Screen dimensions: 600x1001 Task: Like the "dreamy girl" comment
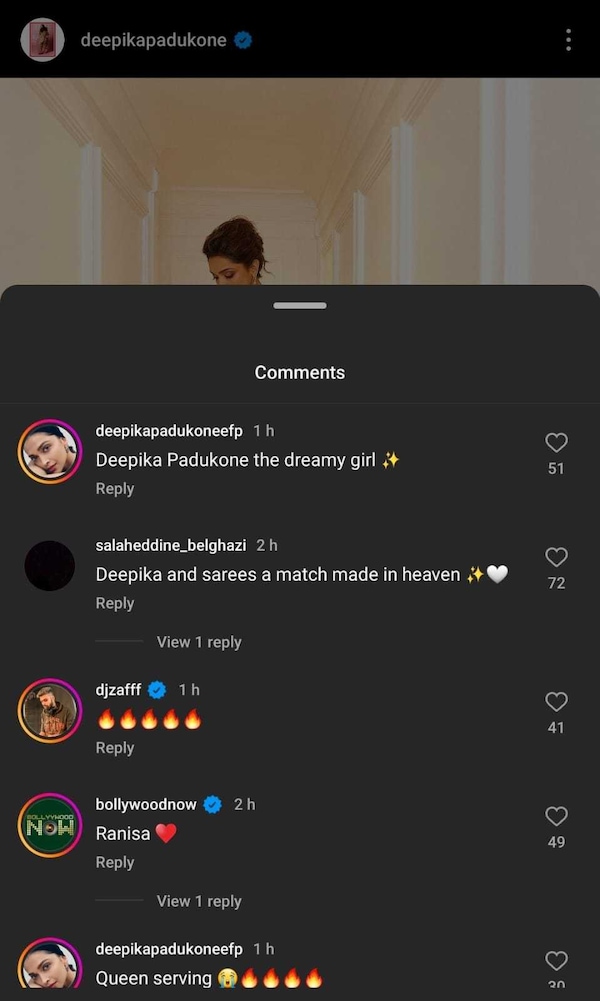(x=556, y=443)
